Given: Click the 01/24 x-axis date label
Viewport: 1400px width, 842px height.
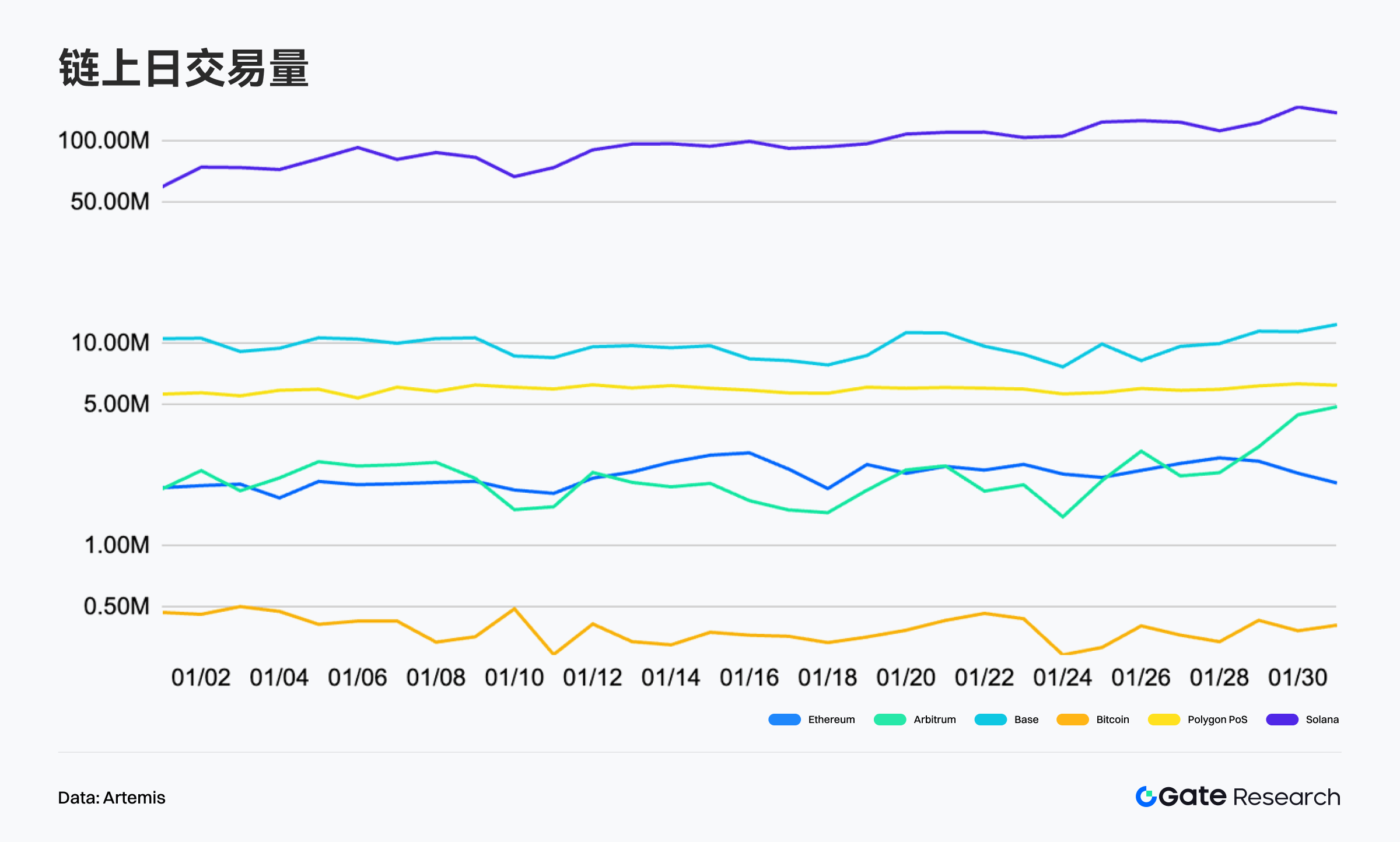Looking at the screenshot, I should coord(1062,678).
